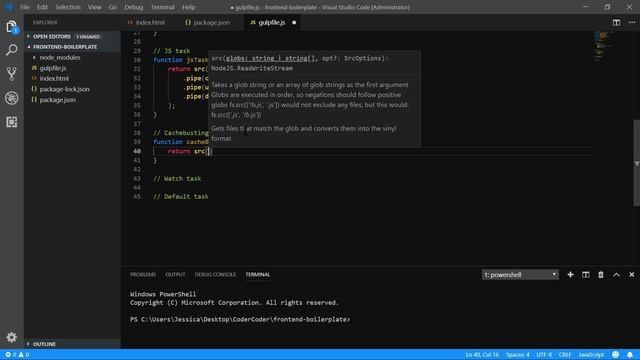The height and width of the screenshot is (360, 640).
Task: Open the File menu
Action: [25, 7]
